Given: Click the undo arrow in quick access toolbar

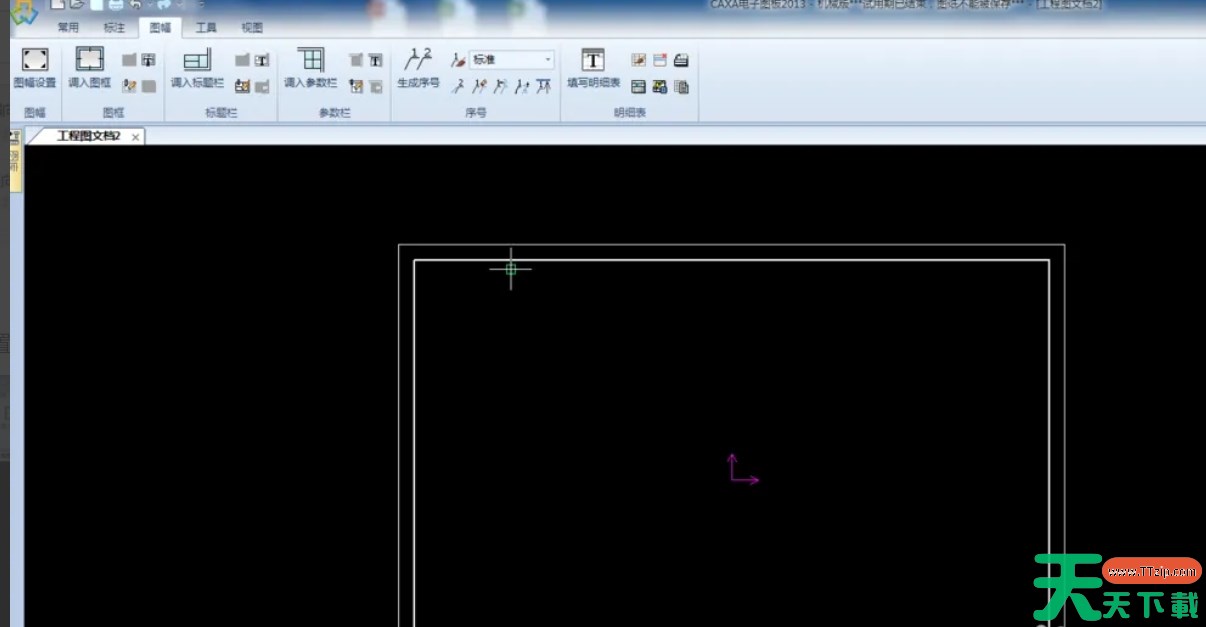Looking at the screenshot, I should pos(137,5).
